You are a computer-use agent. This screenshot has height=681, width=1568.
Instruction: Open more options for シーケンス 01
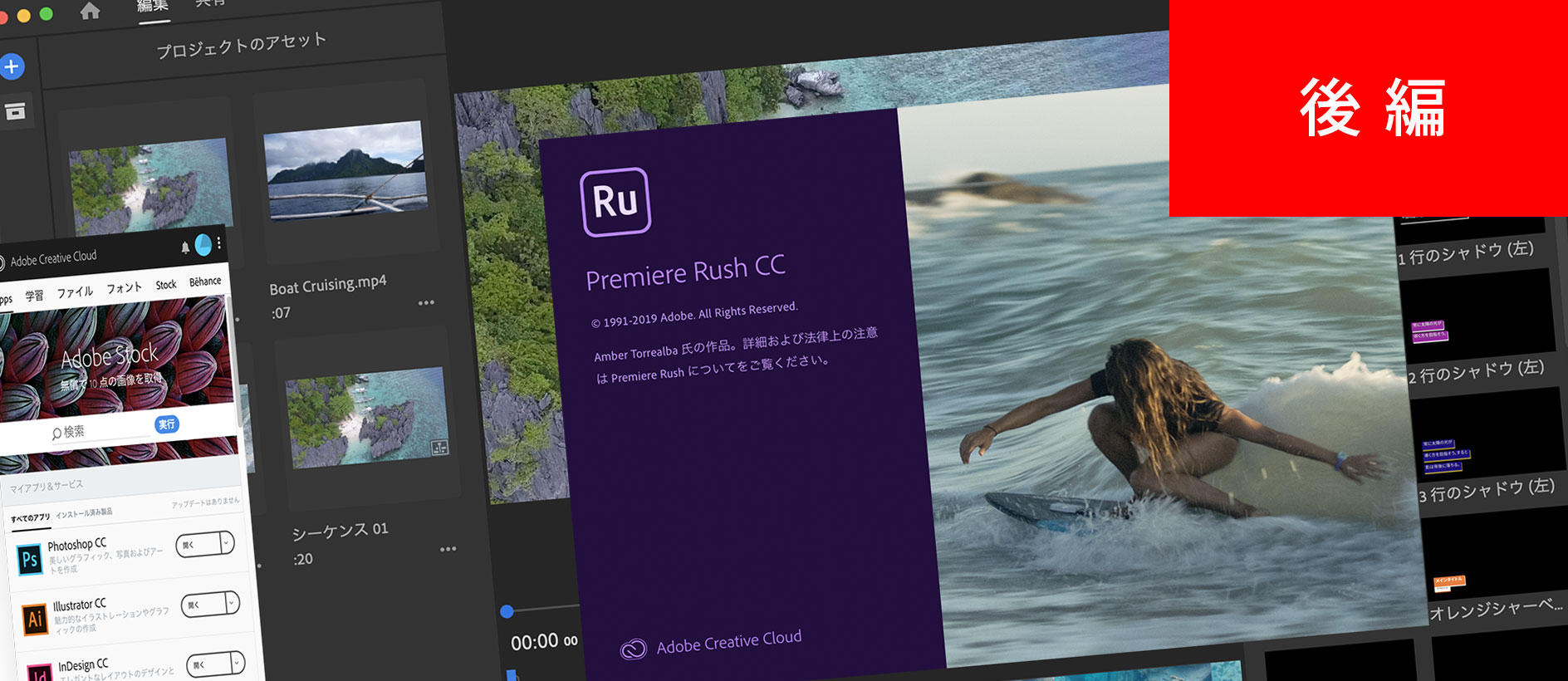pos(448,549)
